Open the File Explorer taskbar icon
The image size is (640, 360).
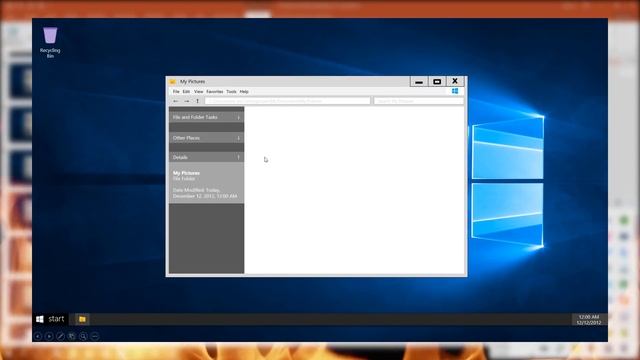pyautogui.click(x=82, y=319)
